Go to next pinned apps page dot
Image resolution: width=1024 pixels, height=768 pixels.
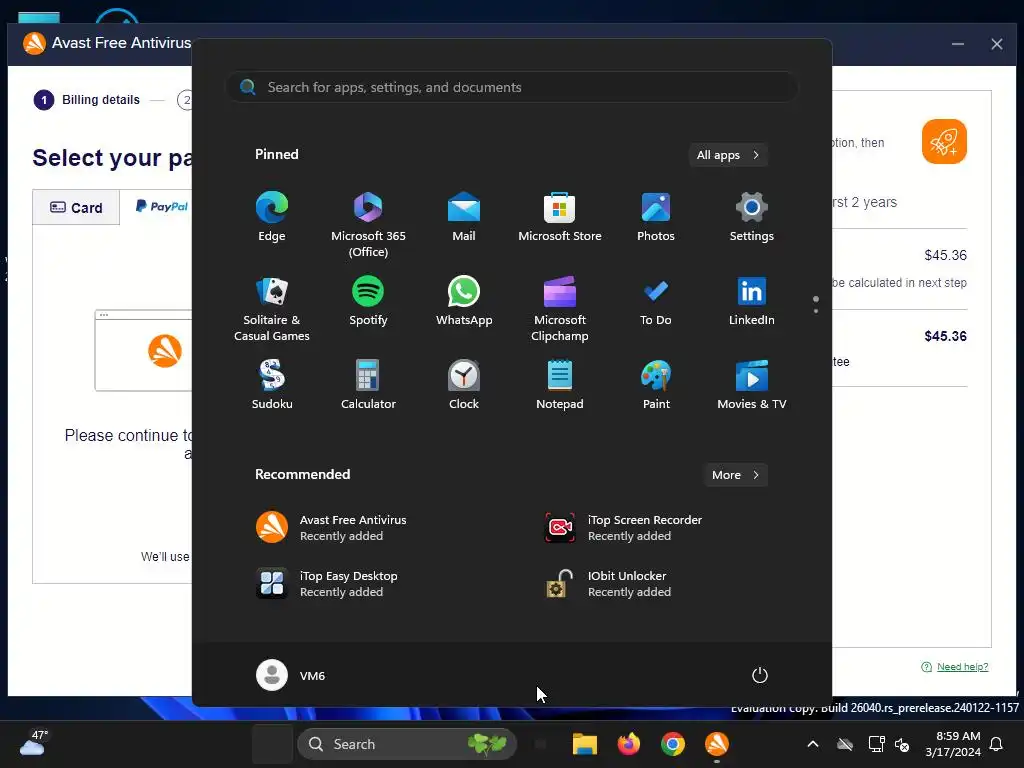pyautogui.click(x=816, y=311)
